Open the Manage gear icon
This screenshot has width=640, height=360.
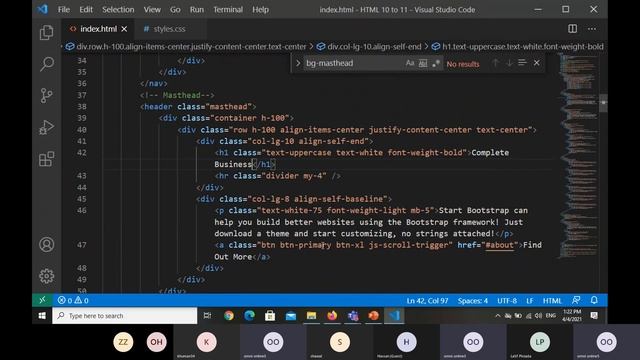click(x=47, y=276)
